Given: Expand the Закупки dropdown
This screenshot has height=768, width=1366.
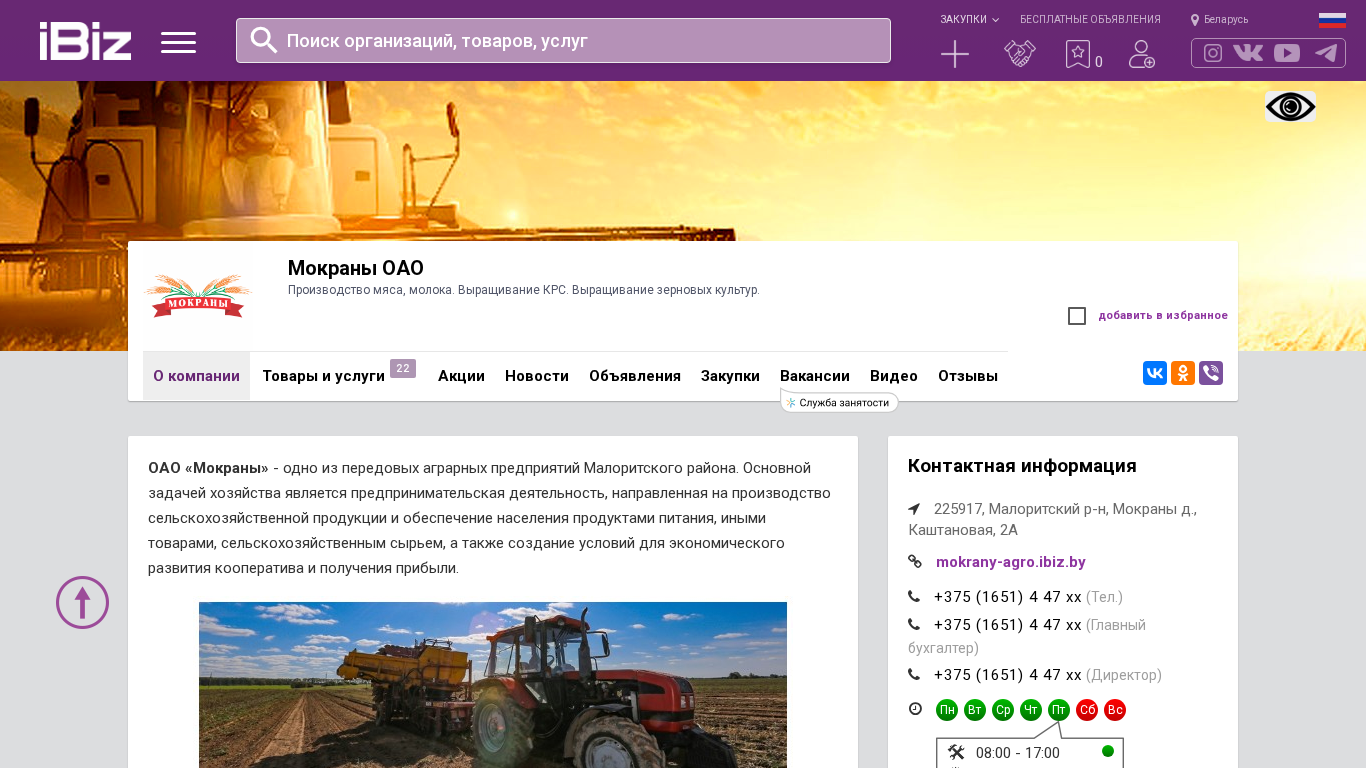Looking at the screenshot, I should click(969, 19).
